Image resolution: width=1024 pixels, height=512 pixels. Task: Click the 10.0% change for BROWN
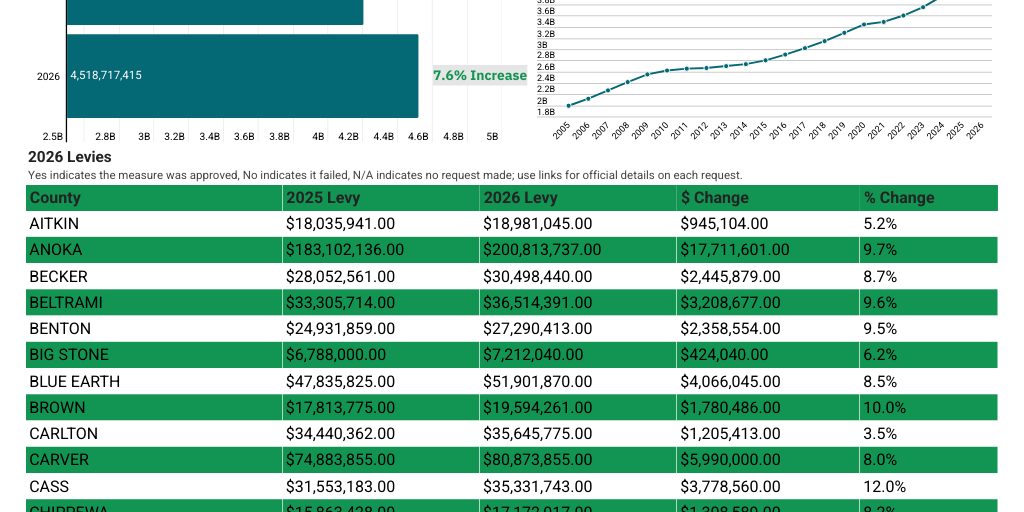coord(929,408)
